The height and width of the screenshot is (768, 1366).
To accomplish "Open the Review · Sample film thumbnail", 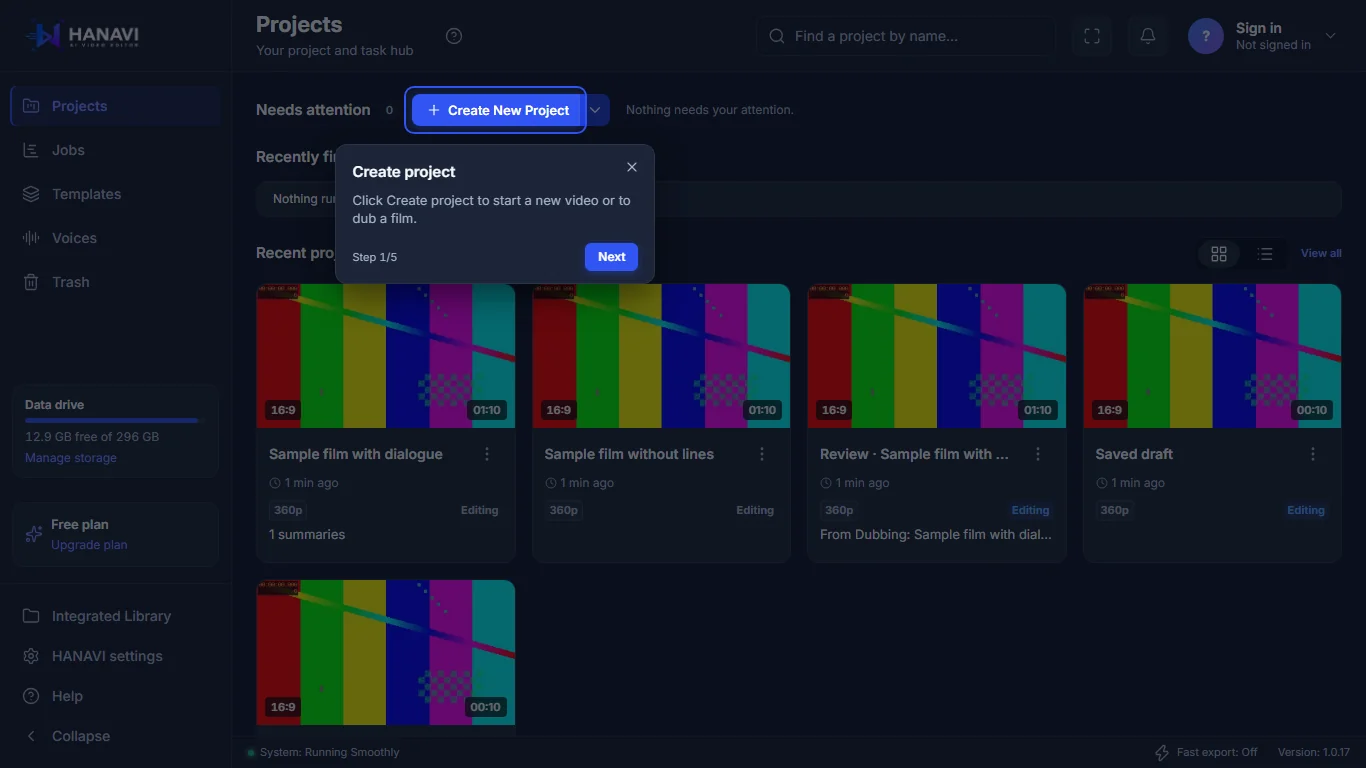I will [x=937, y=356].
